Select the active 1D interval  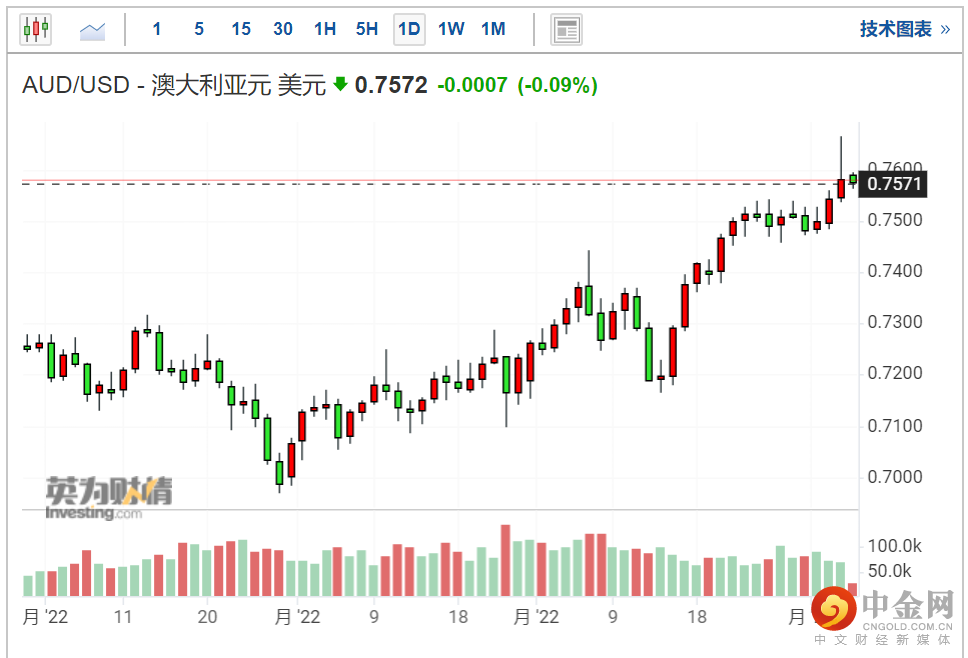click(409, 29)
